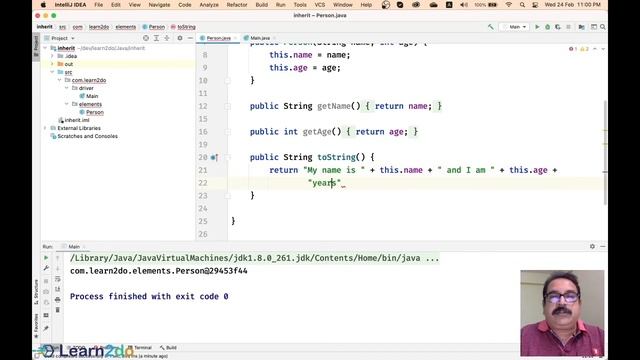Open the Terminal tool tab
The width and height of the screenshot is (640, 360).
[140, 348]
